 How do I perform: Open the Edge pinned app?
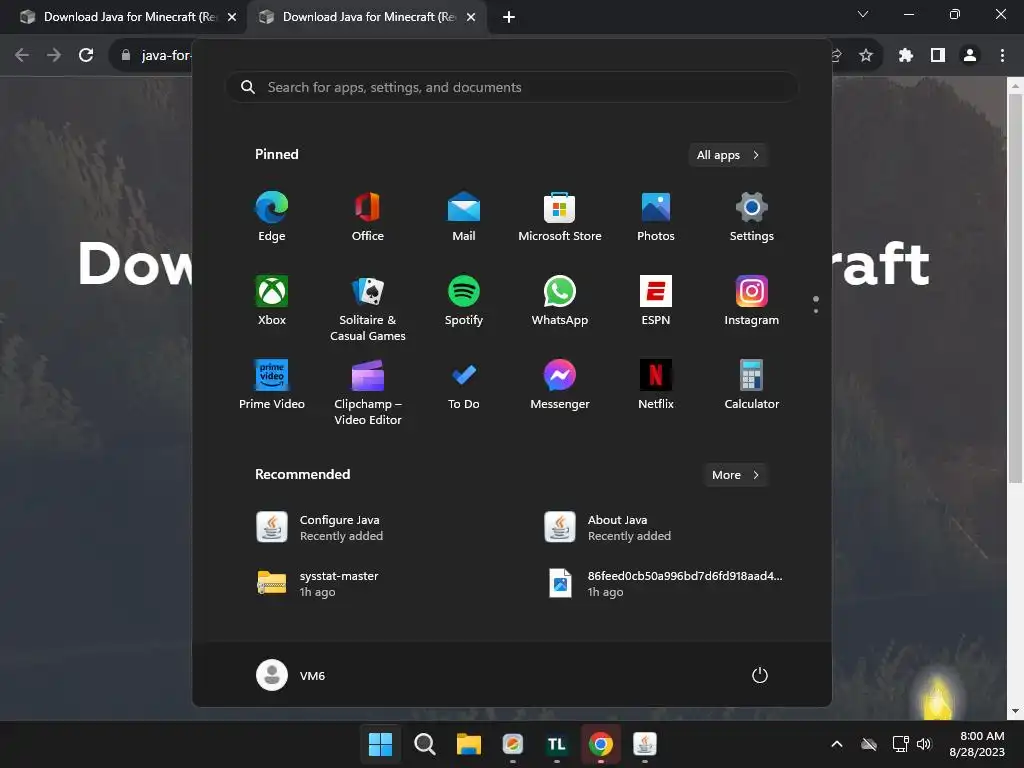coord(272,216)
